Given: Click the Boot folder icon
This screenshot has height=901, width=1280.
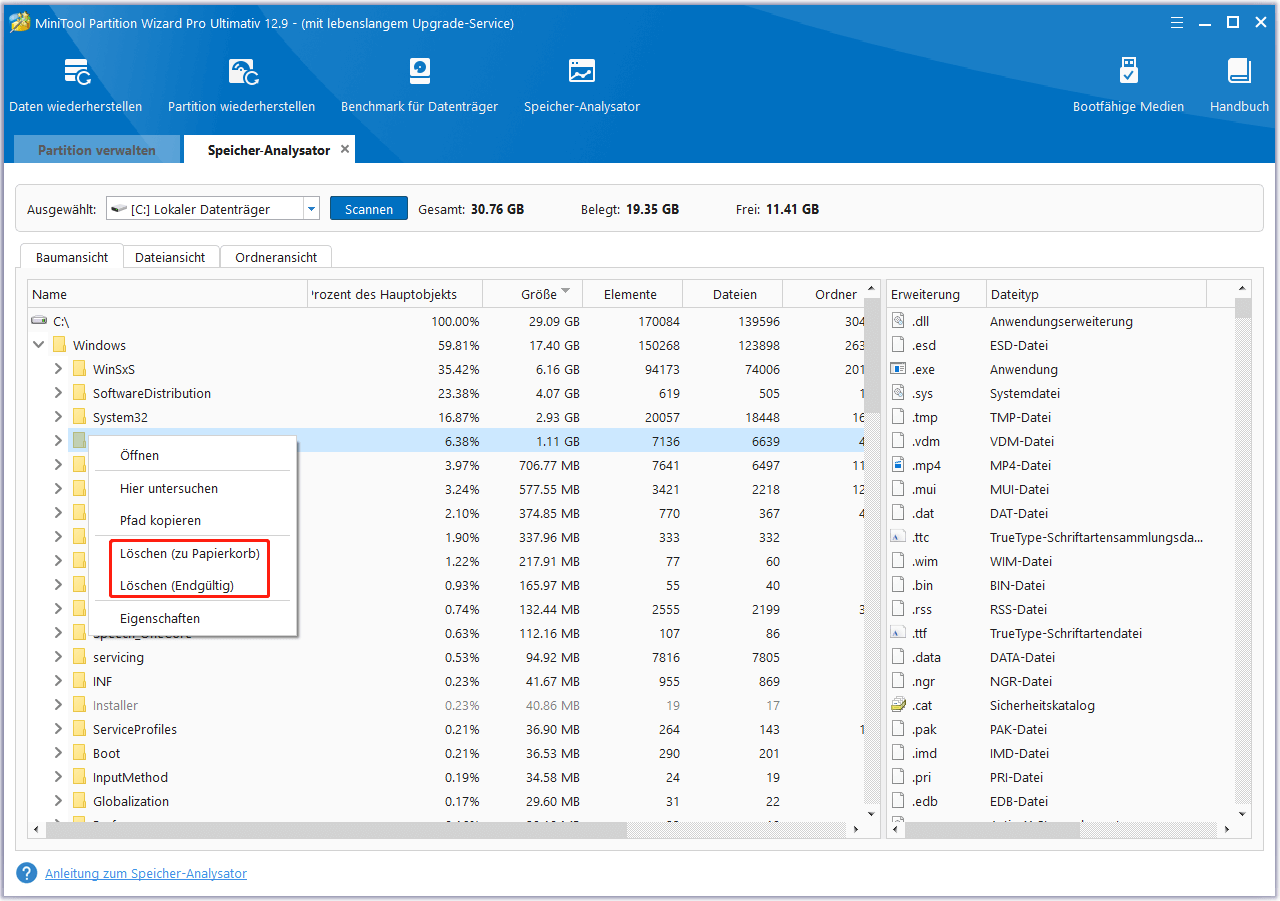Looking at the screenshot, I should [x=79, y=753].
